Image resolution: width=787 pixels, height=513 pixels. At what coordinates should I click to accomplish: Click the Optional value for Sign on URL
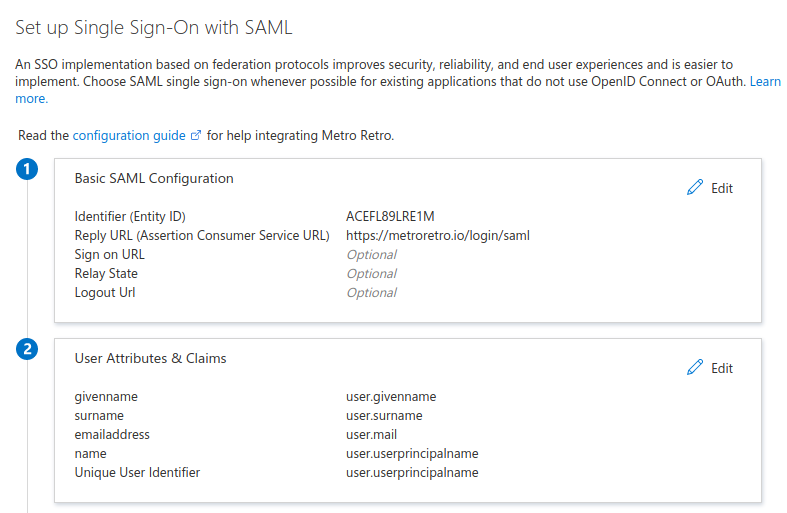click(x=371, y=255)
